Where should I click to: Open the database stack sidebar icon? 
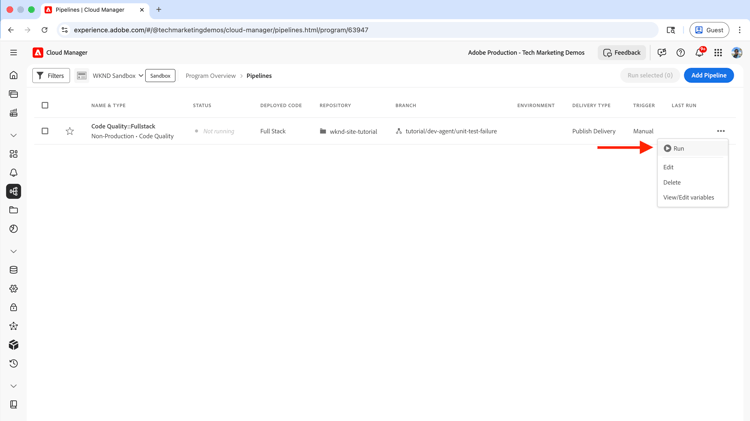pyautogui.click(x=13, y=270)
